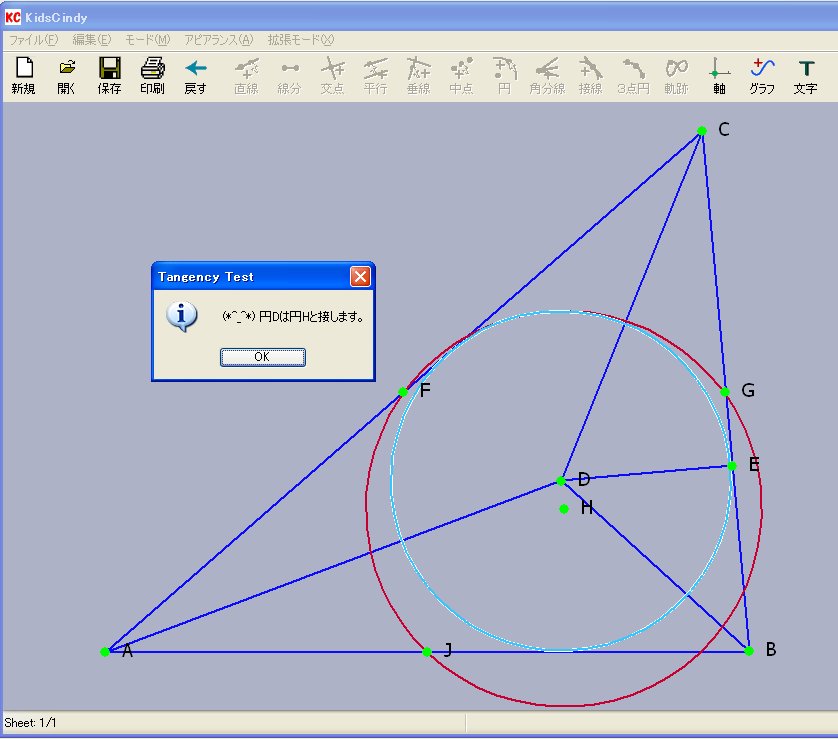
Task: Undo with the 戻す arrow icon
Action: coord(196,76)
